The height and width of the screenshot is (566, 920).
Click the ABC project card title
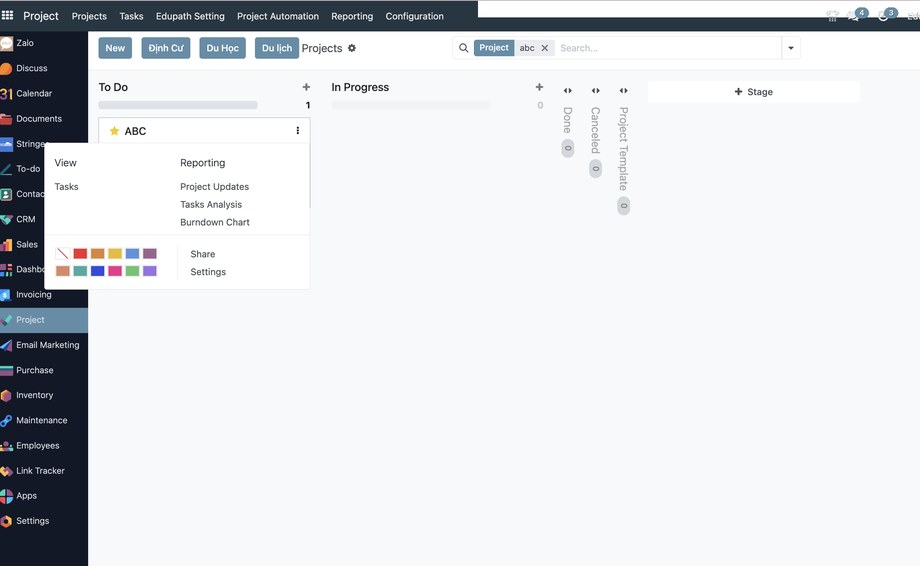pyautogui.click(x=135, y=131)
